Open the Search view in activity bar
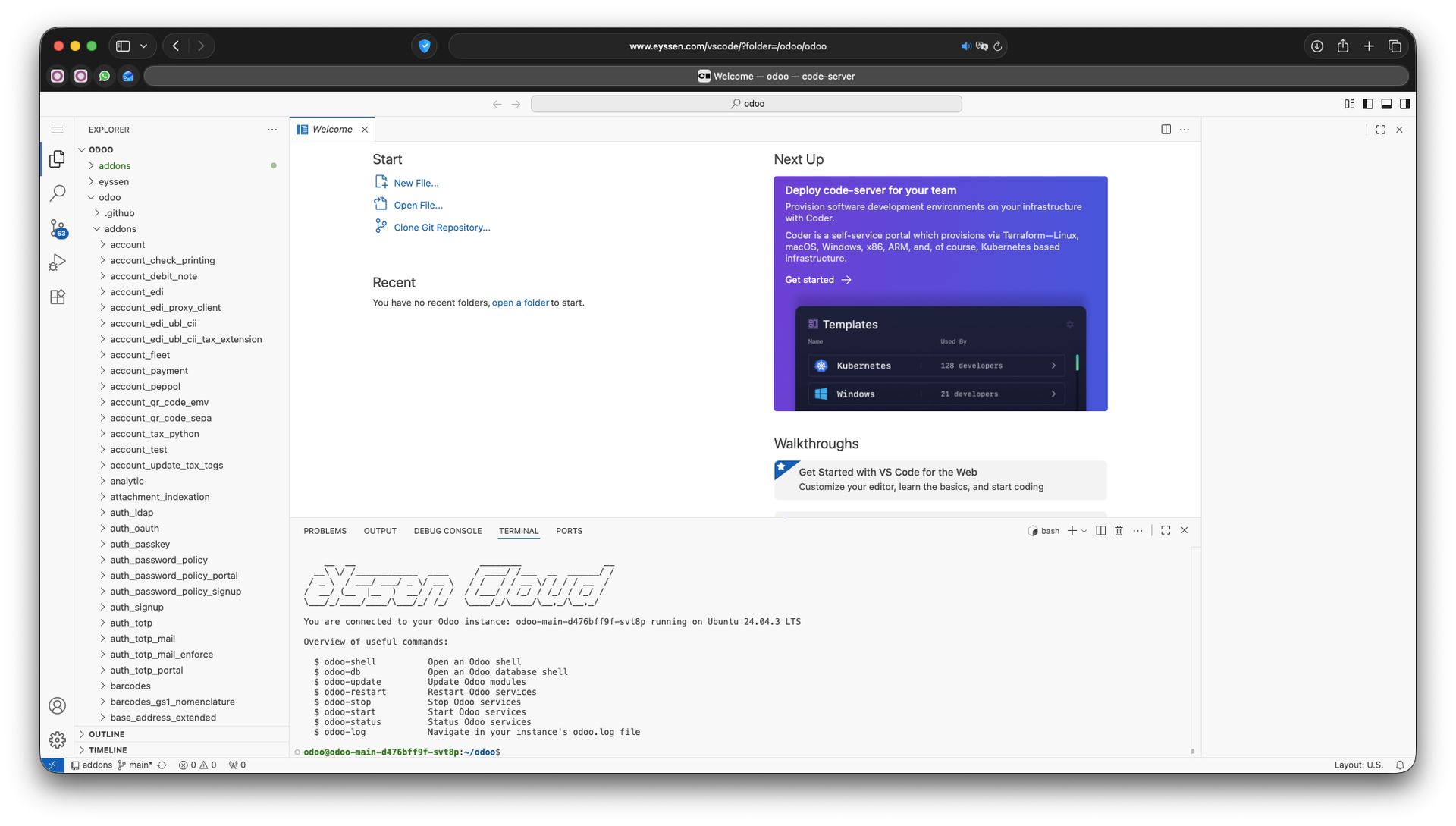This screenshot has height=826, width=1456. (x=57, y=193)
